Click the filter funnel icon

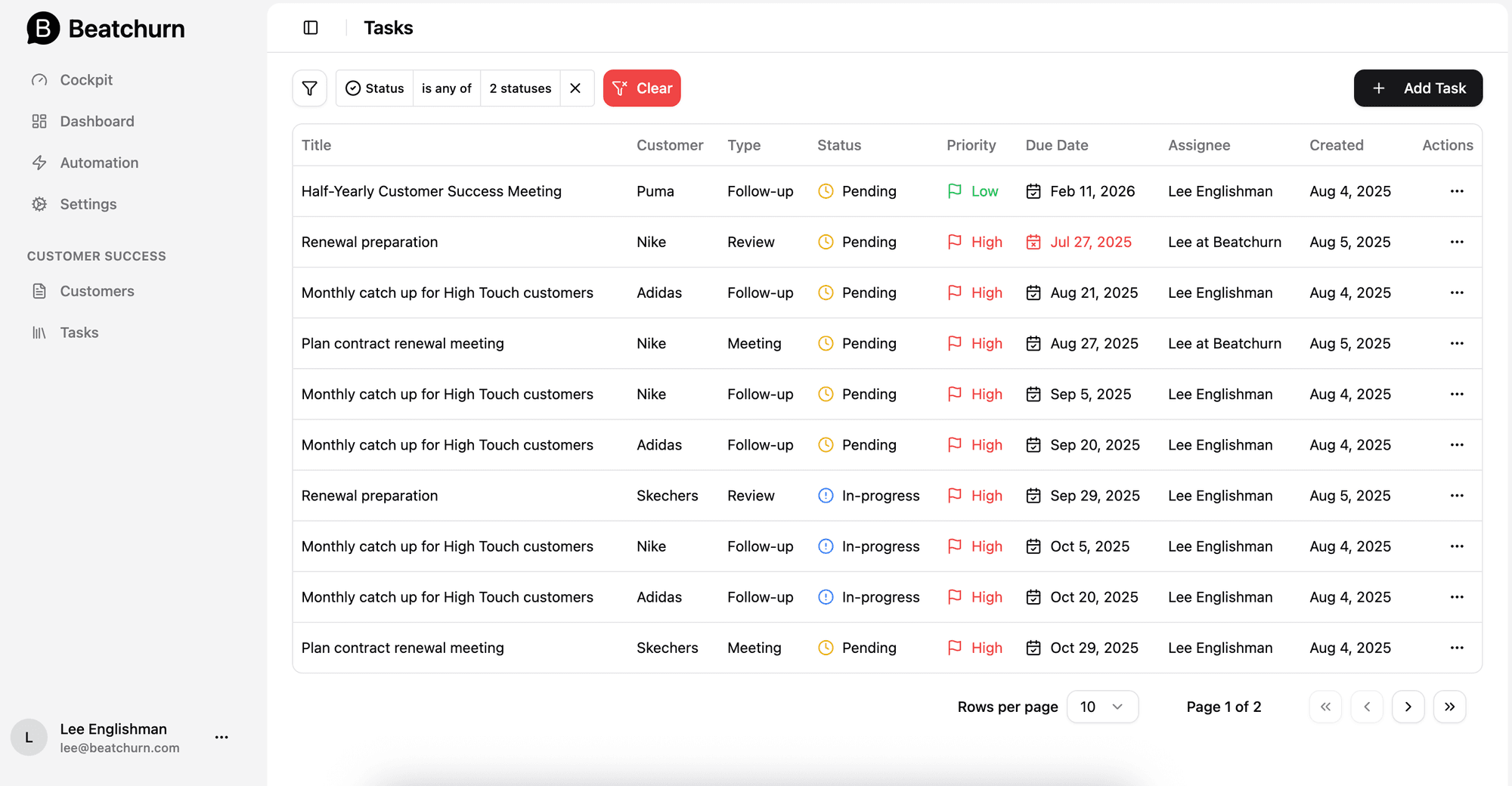coord(309,88)
